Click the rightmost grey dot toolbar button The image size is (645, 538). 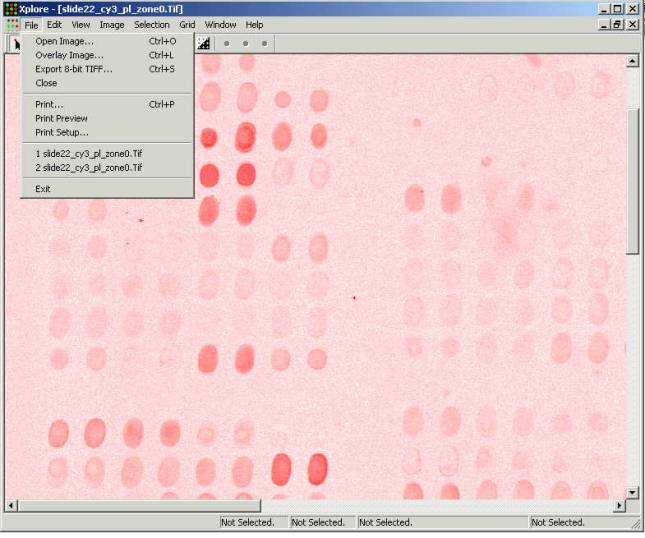[x=264, y=43]
